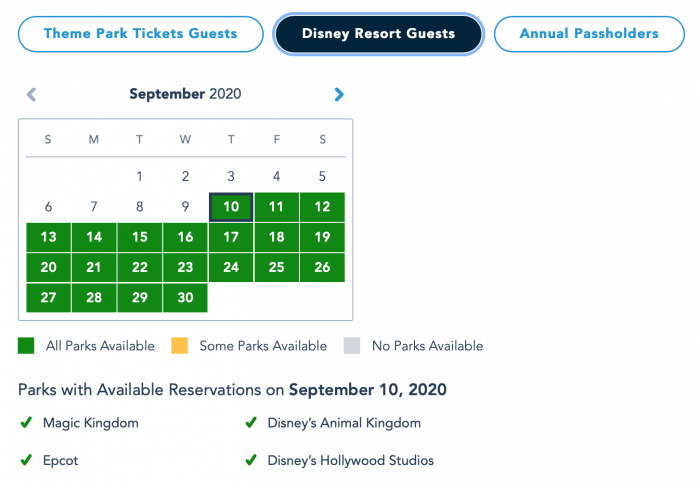The height and width of the screenshot is (489, 700).
Task: Click the green checkmark beside Epcot
Action: click(x=26, y=460)
